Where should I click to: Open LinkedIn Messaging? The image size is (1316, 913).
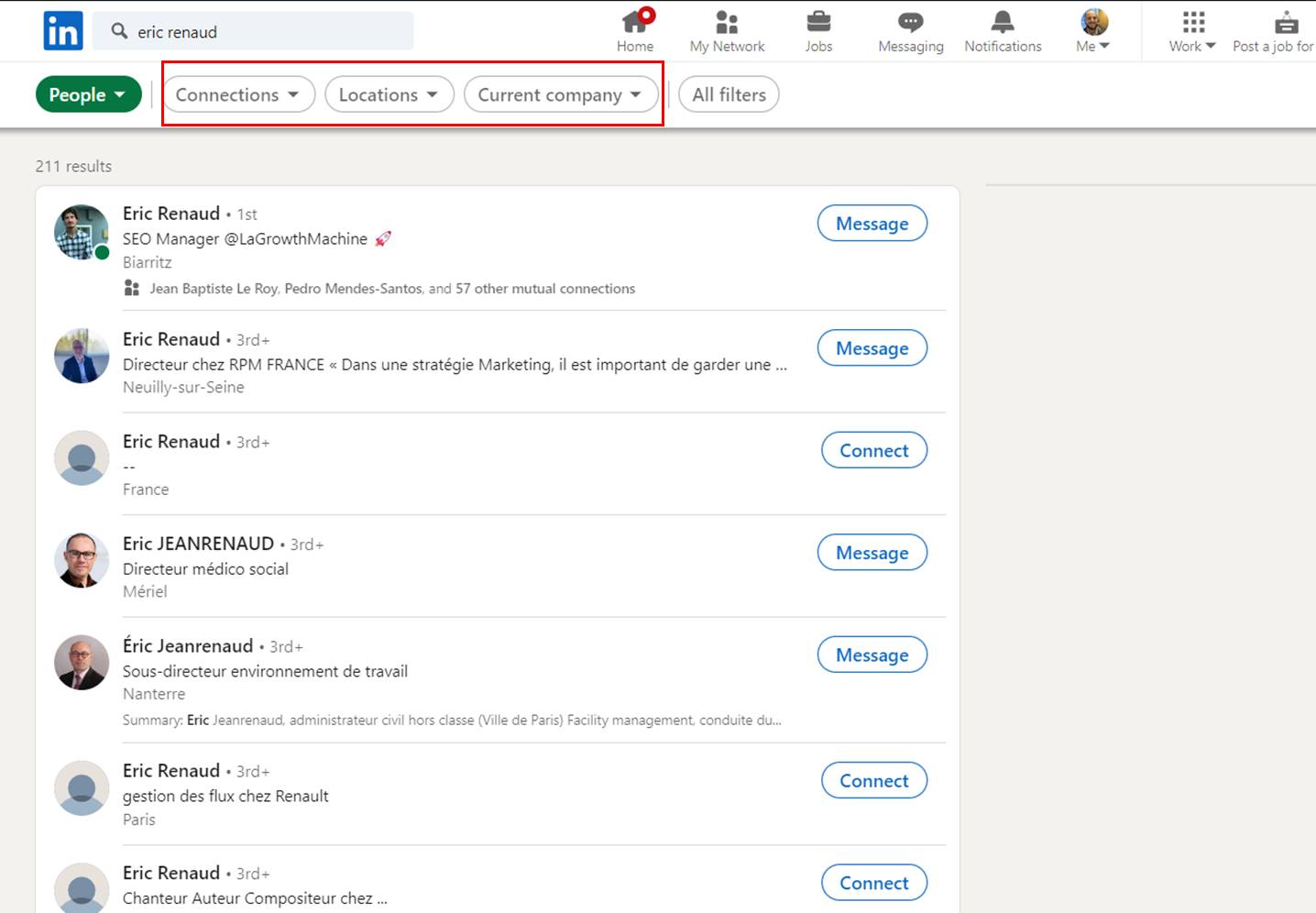[910, 30]
